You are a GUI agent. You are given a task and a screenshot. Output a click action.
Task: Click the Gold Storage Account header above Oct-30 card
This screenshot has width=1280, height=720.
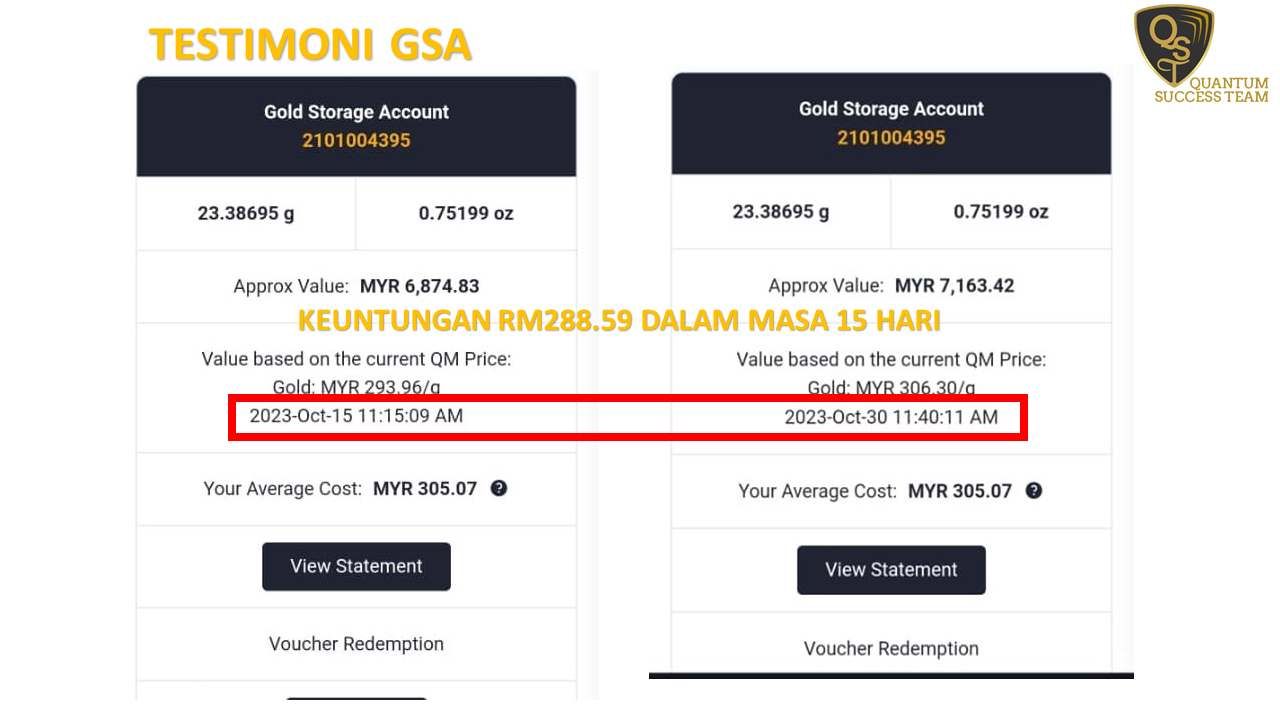891,123
